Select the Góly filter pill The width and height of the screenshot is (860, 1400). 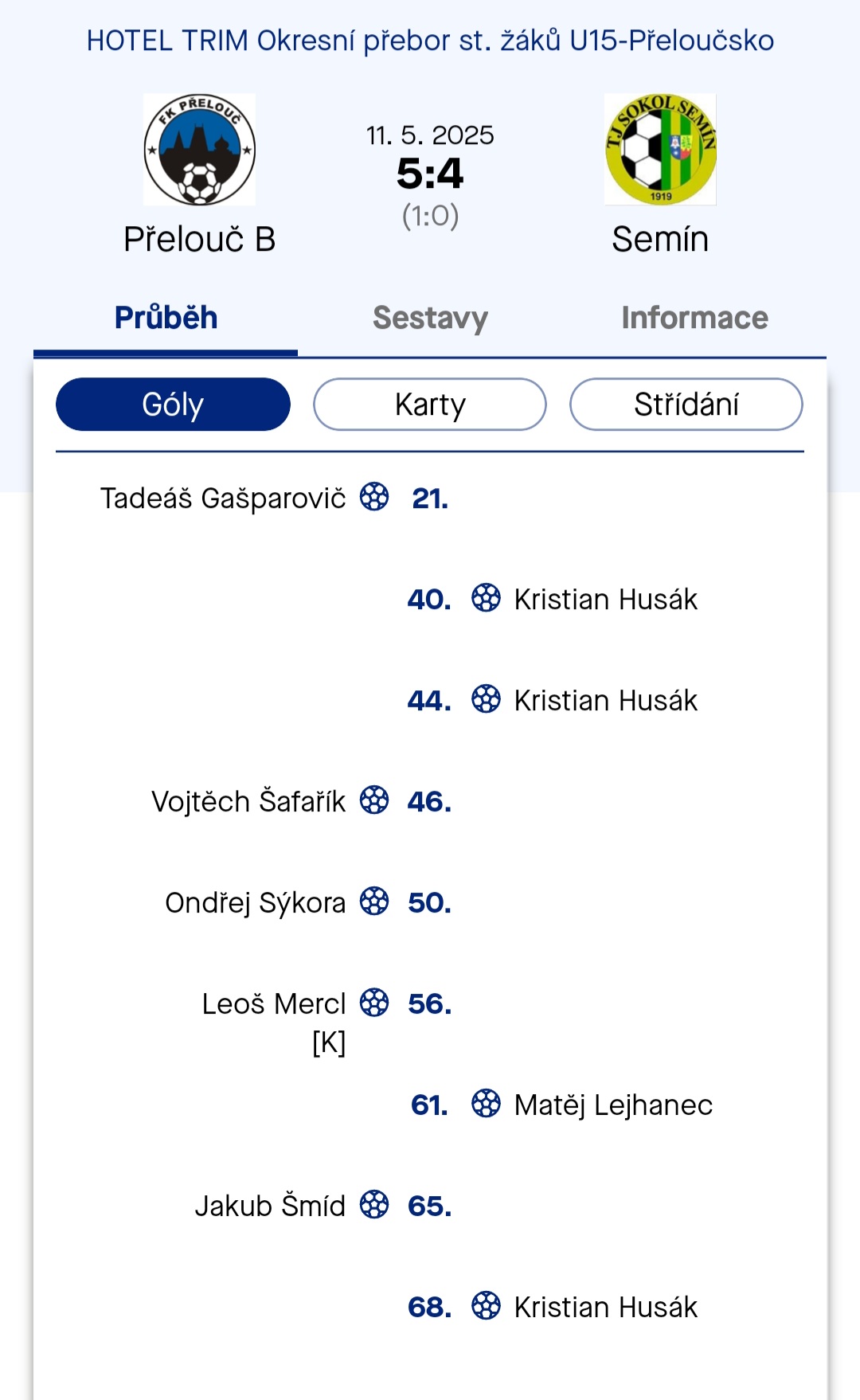(173, 405)
